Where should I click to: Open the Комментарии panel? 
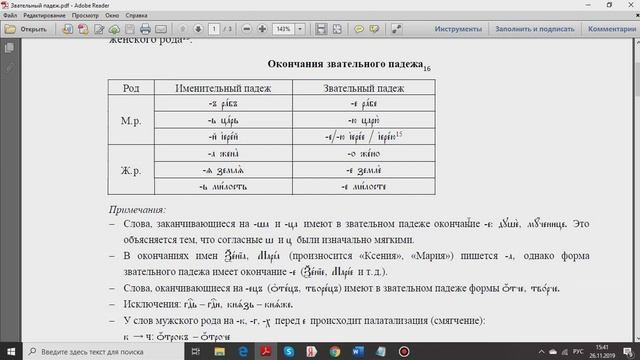612,29
